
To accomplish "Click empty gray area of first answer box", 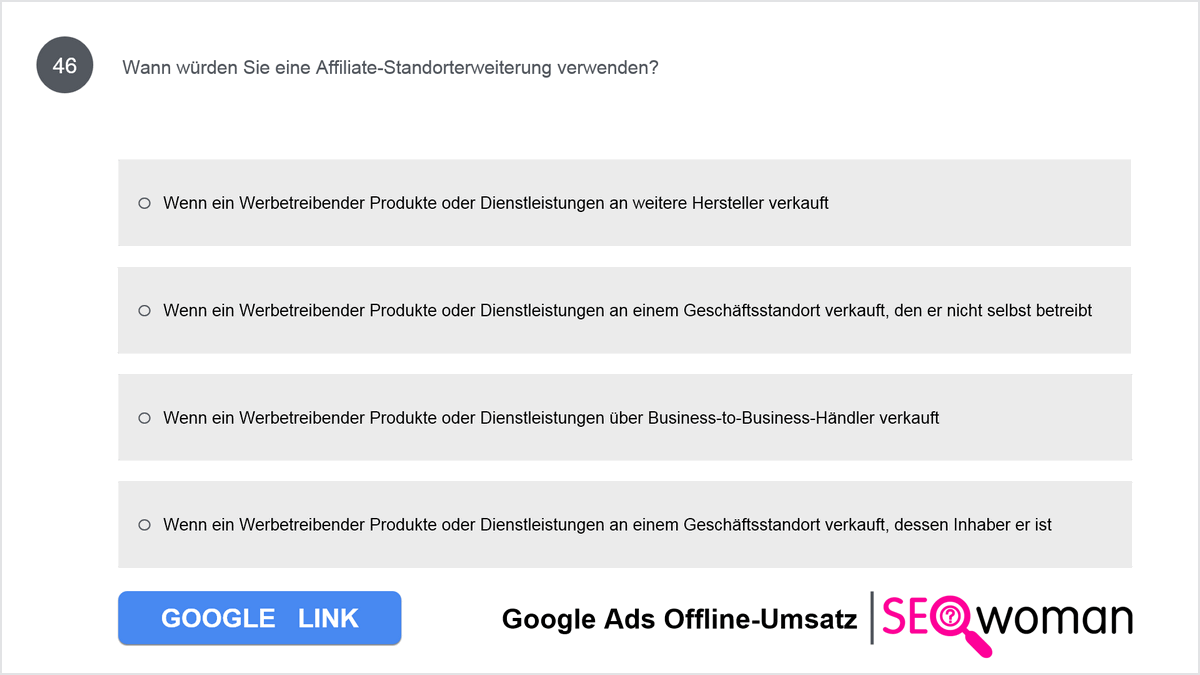I will (x=980, y=203).
